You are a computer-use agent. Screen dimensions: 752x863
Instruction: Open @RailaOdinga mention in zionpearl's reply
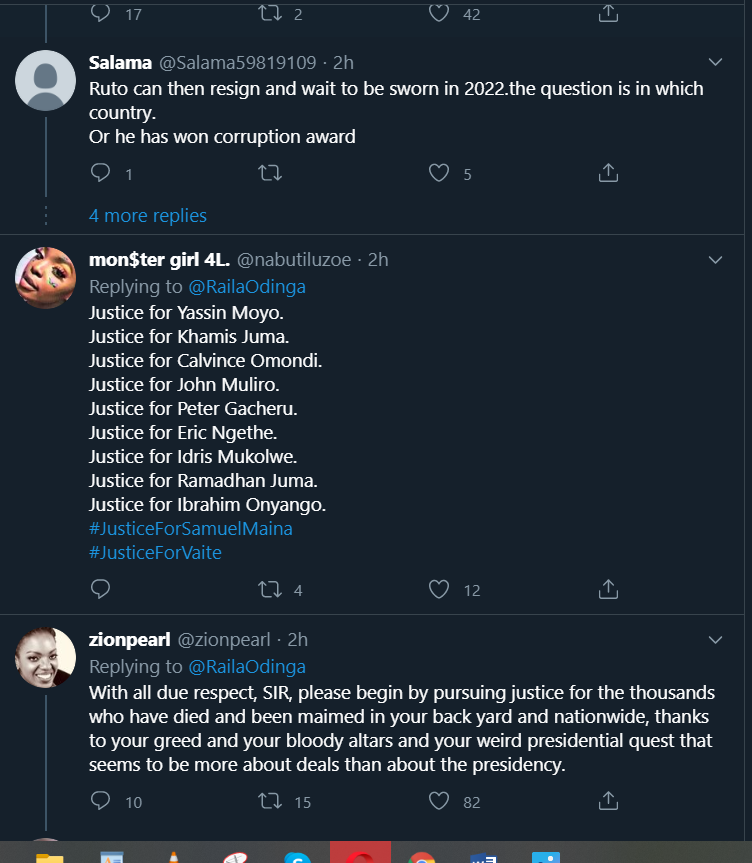247,666
